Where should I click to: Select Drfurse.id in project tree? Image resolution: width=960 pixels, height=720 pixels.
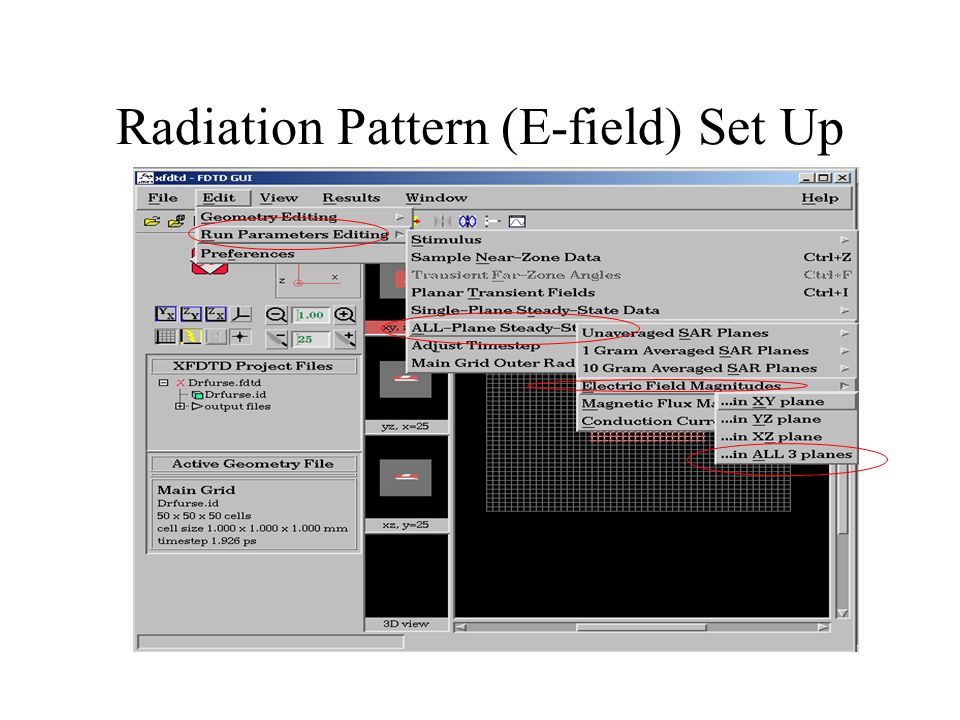pyautogui.click(x=235, y=394)
